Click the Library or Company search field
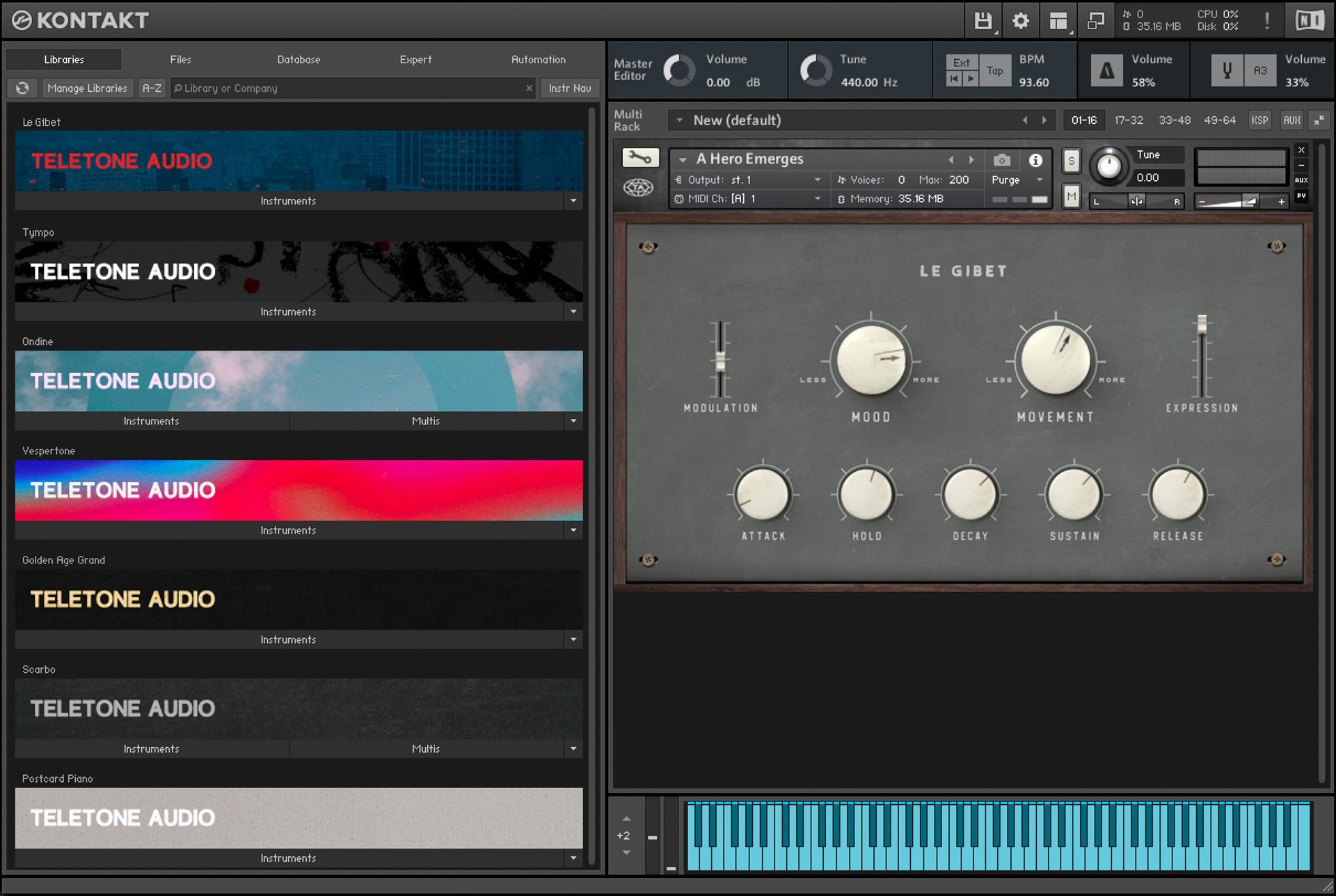Image resolution: width=1336 pixels, height=896 pixels. [x=348, y=88]
